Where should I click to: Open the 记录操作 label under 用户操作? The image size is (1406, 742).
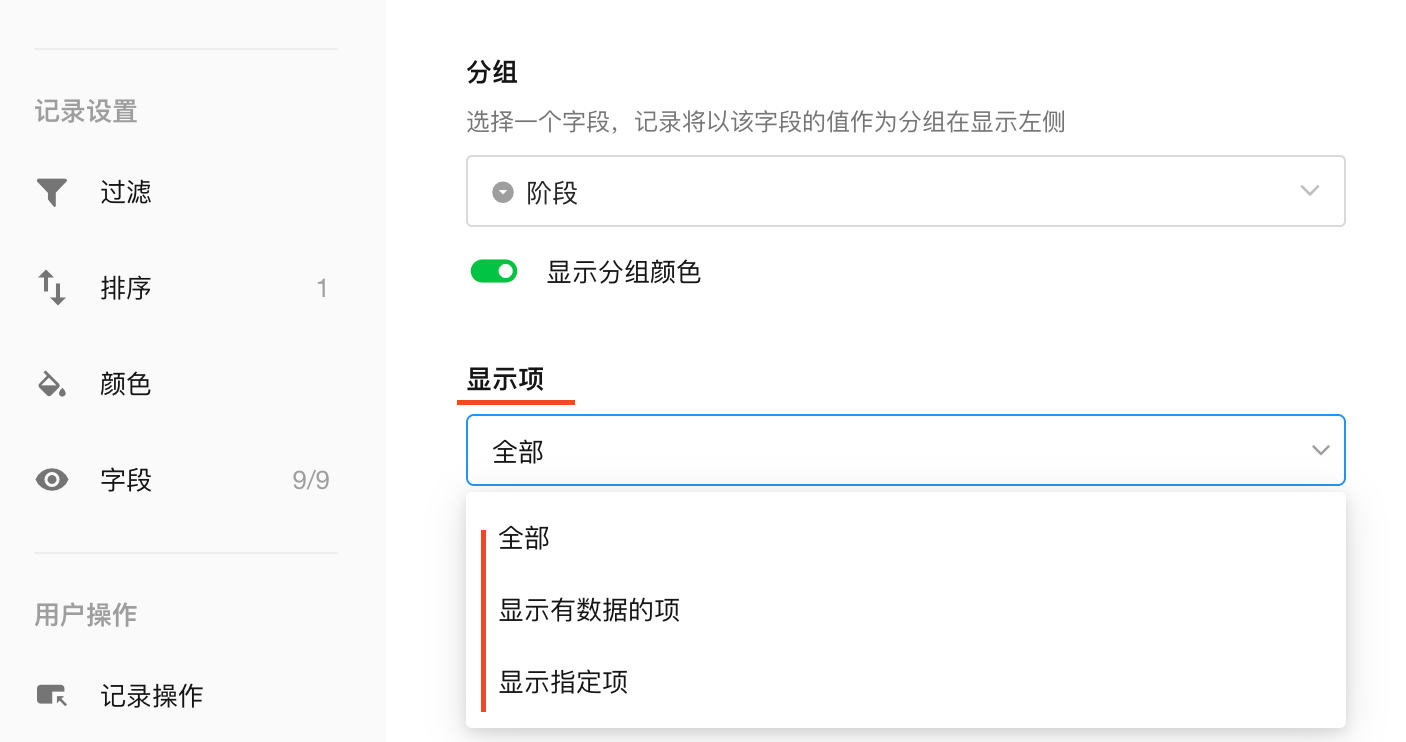click(152, 696)
